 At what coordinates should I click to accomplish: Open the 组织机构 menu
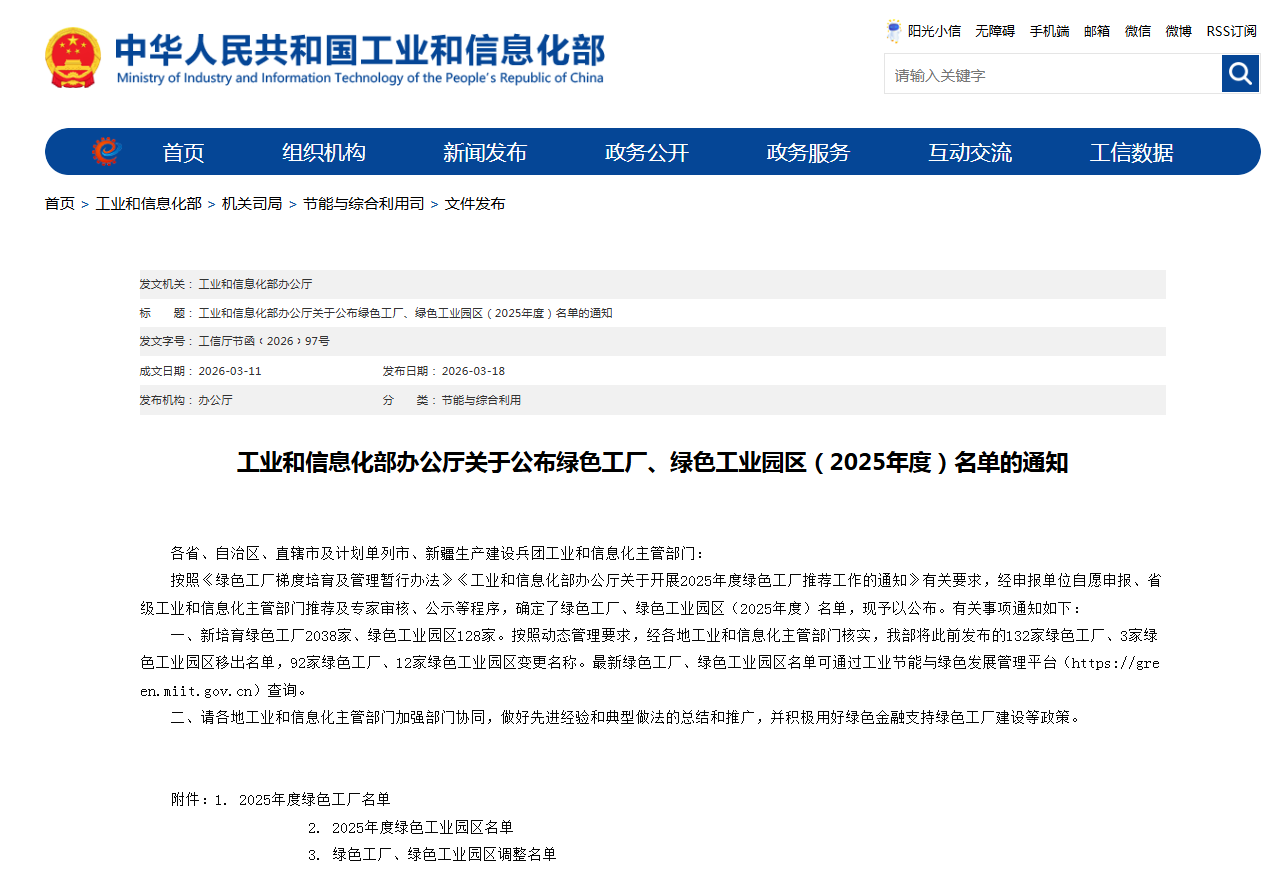point(323,153)
